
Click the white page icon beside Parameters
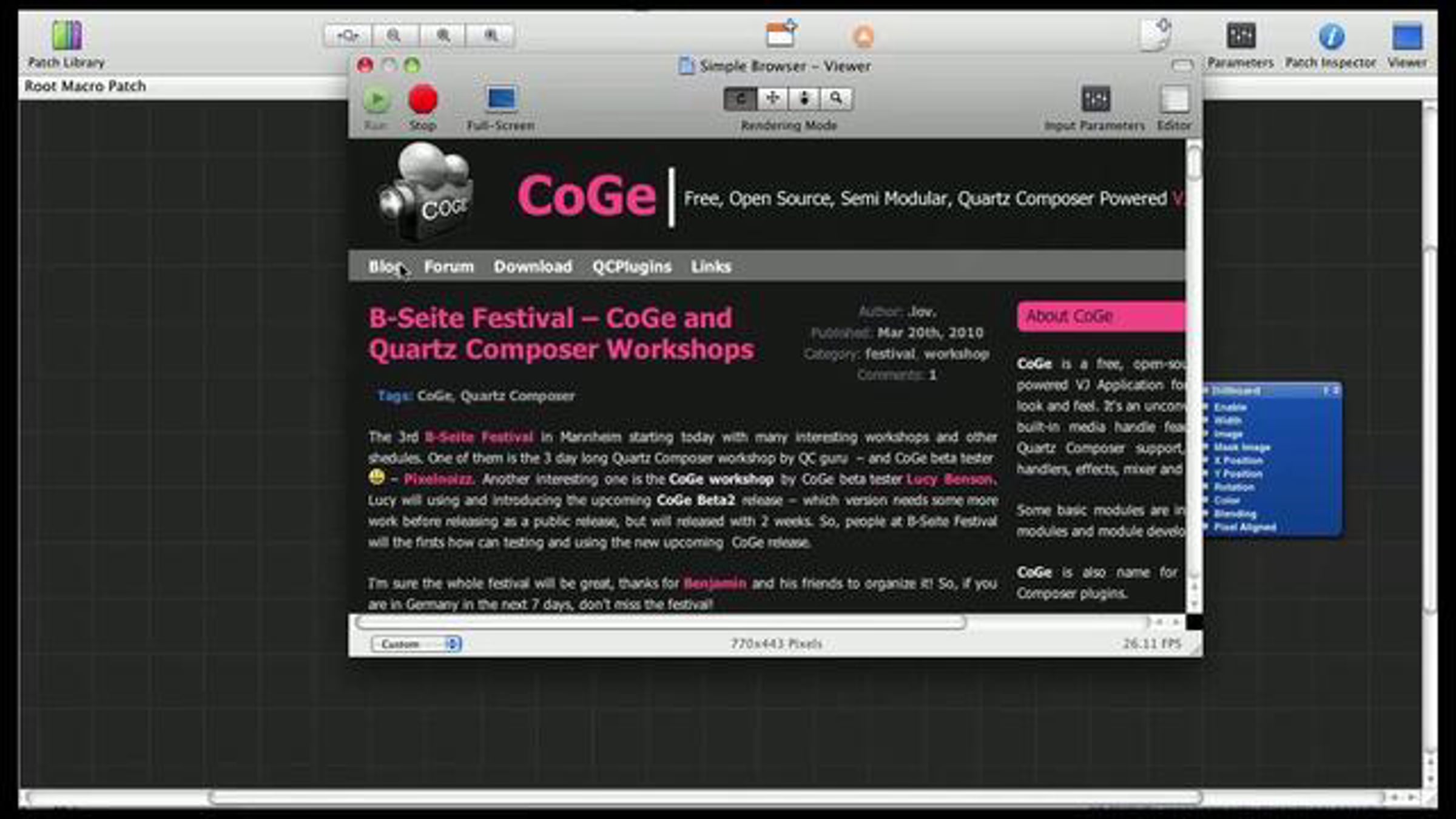tap(1156, 35)
